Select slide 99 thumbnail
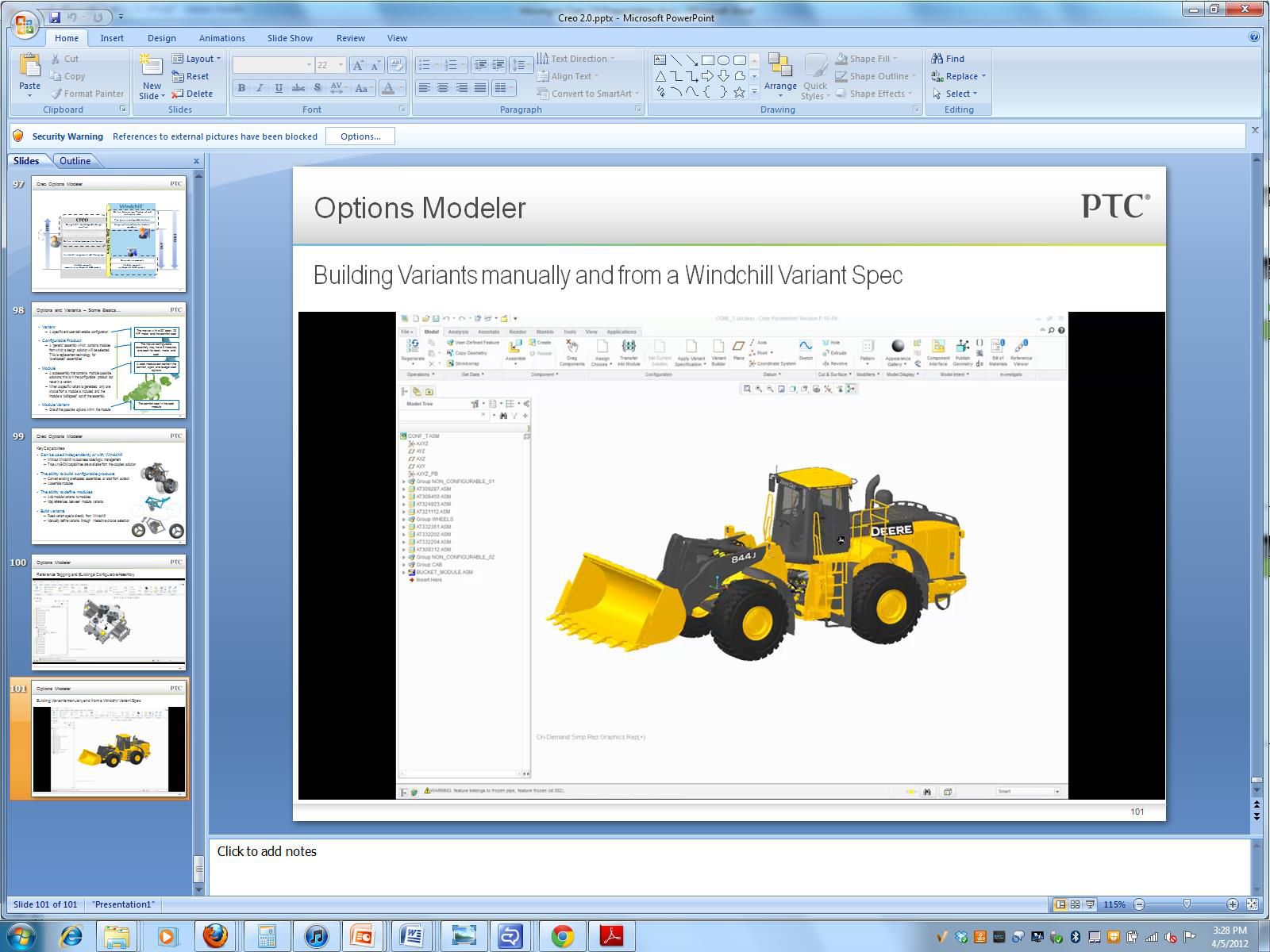Image resolution: width=1270 pixels, height=952 pixels. tap(109, 486)
